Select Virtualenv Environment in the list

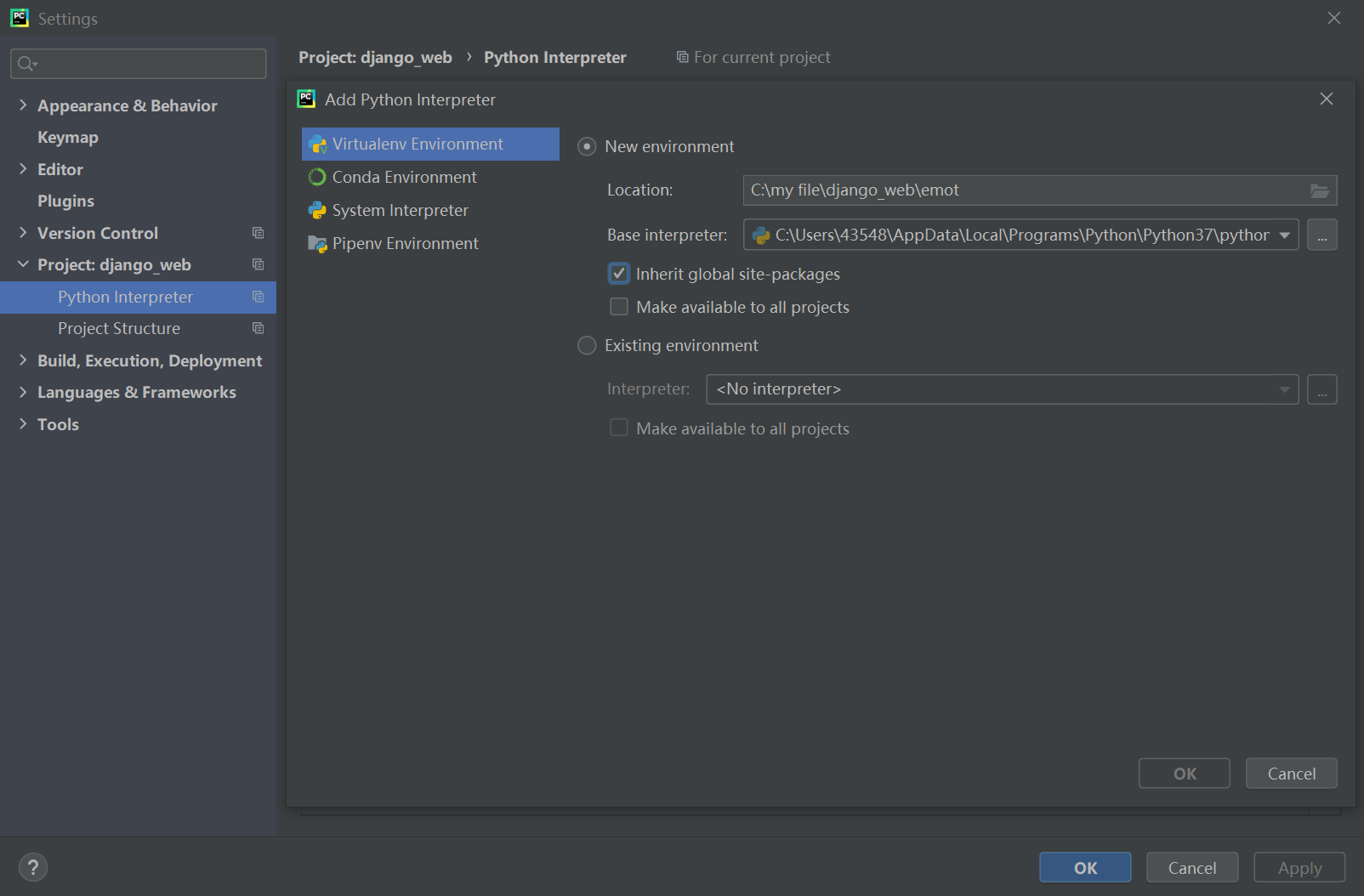click(430, 145)
